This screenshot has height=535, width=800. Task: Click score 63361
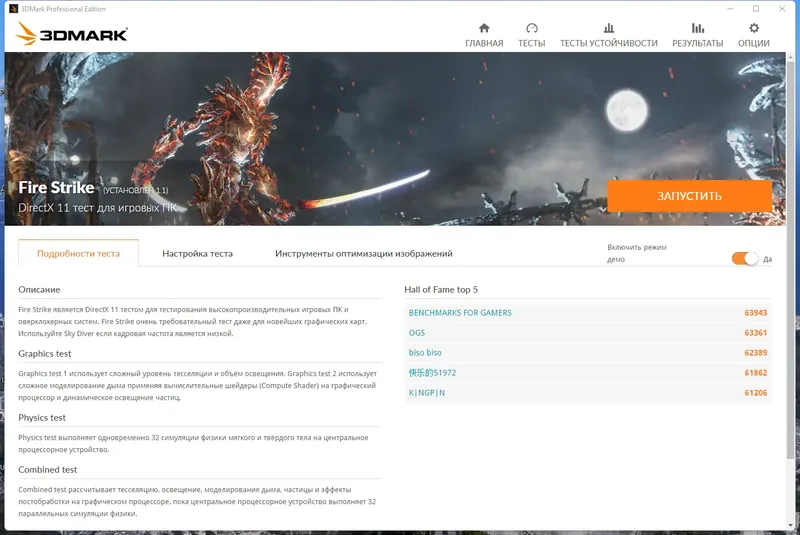pos(756,333)
